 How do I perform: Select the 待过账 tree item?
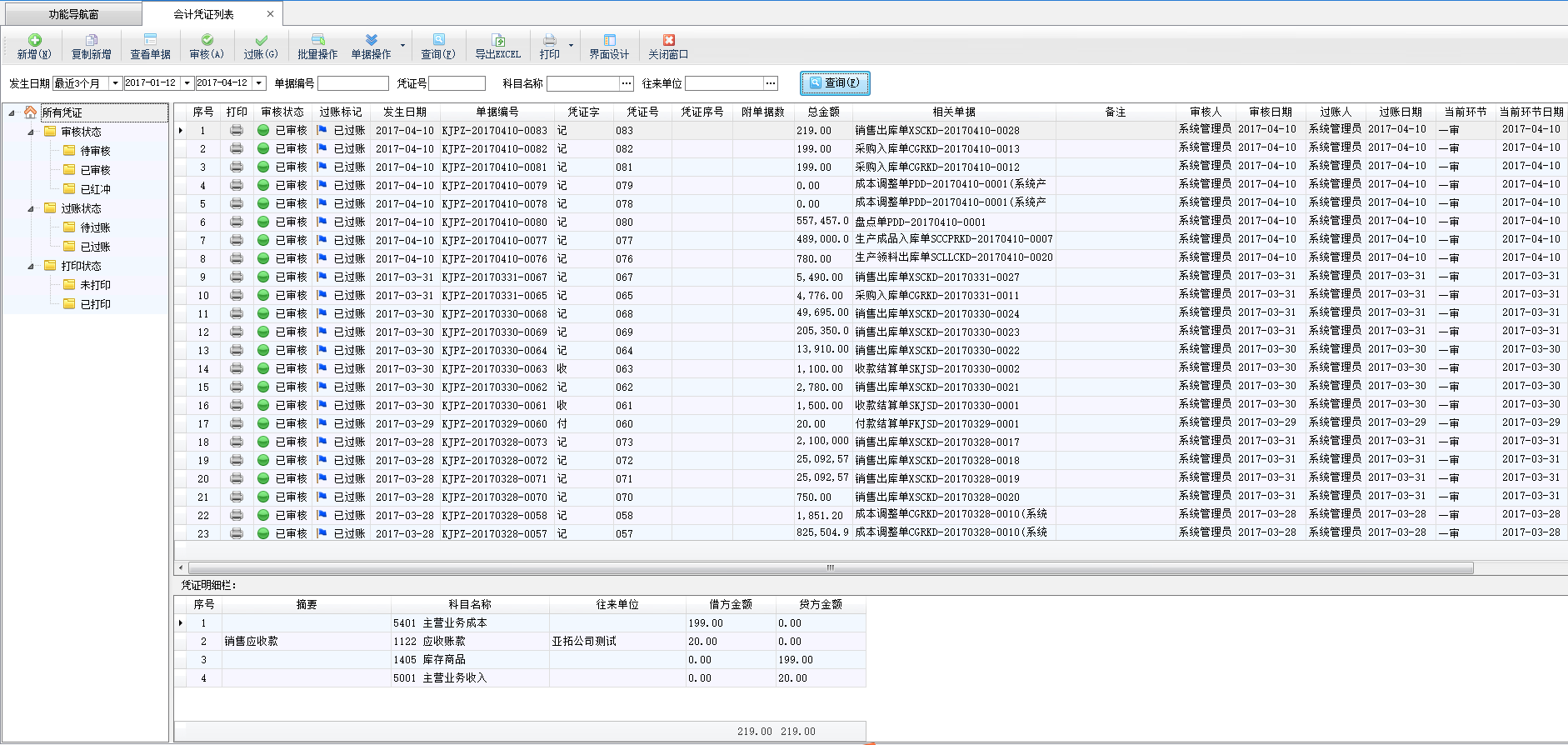[95, 227]
